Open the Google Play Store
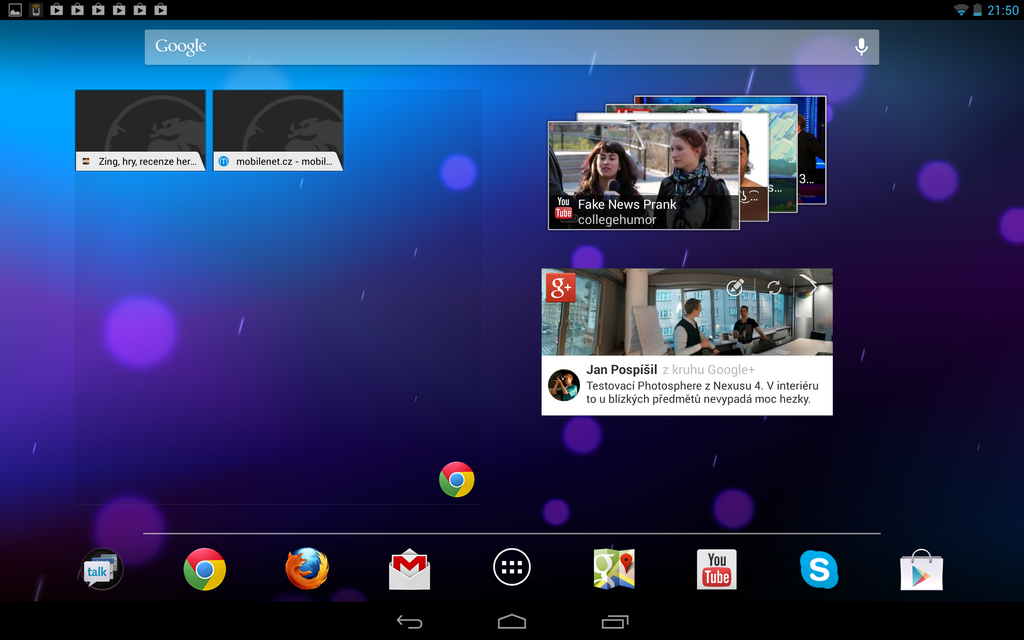This screenshot has width=1024, height=640. point(921,568)
